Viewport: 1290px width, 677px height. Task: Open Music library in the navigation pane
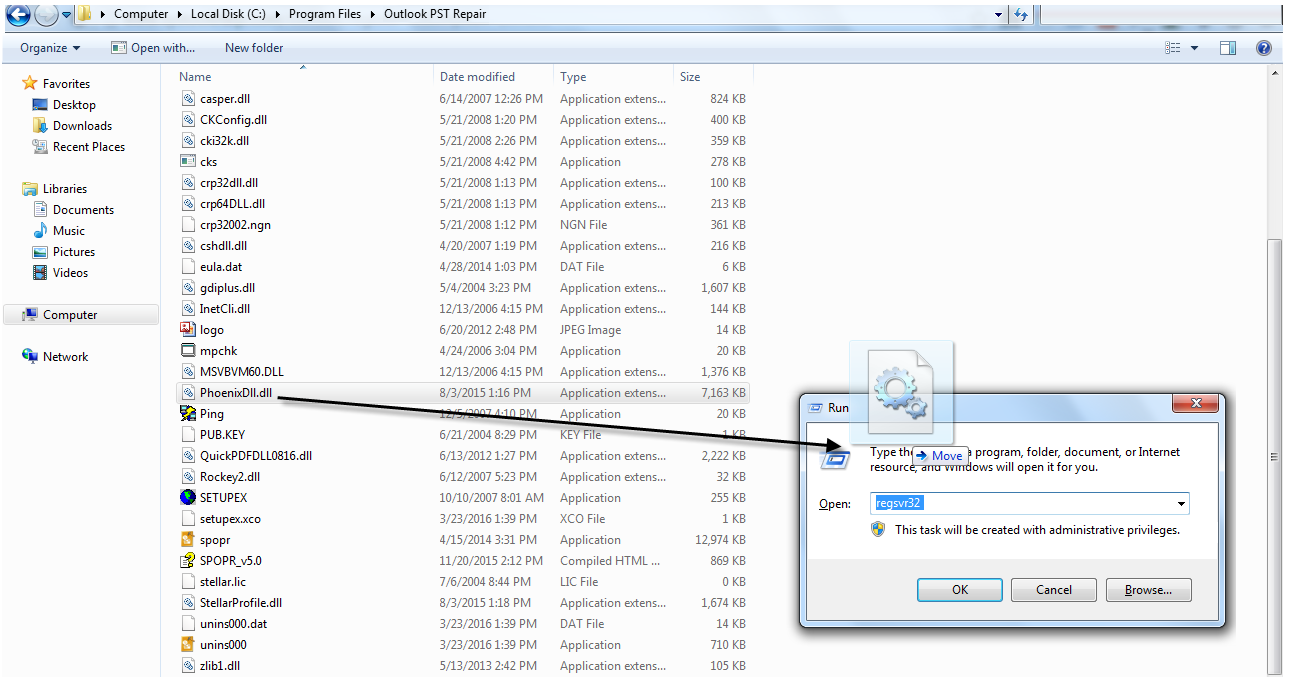tap(69, 231)
